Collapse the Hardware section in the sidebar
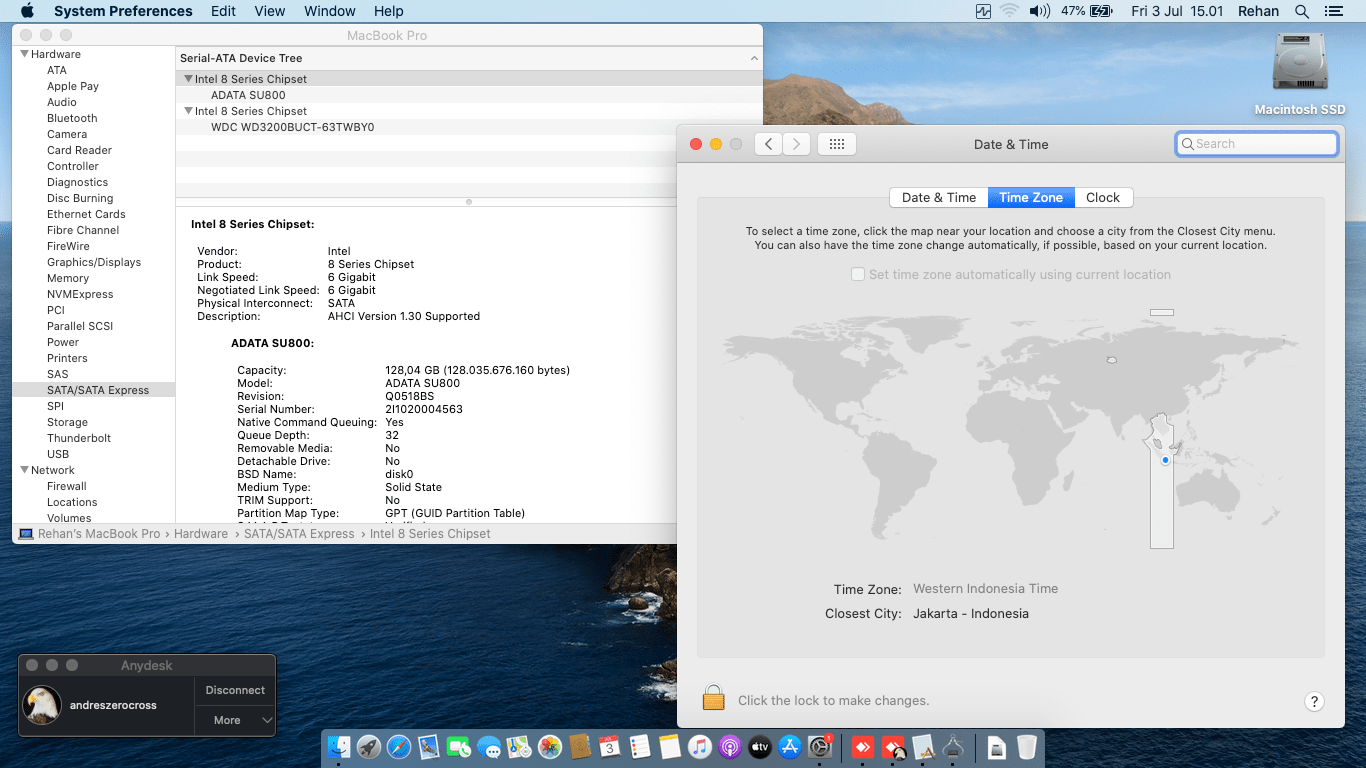Screen dimensions: 1366x768 point(25,54)
